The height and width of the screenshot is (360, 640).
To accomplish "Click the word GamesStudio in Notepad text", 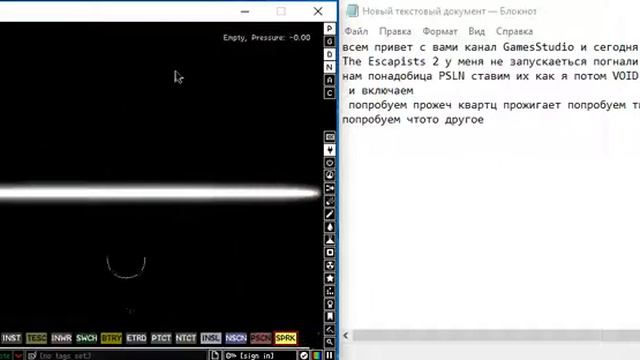I will tap(538, 47).
